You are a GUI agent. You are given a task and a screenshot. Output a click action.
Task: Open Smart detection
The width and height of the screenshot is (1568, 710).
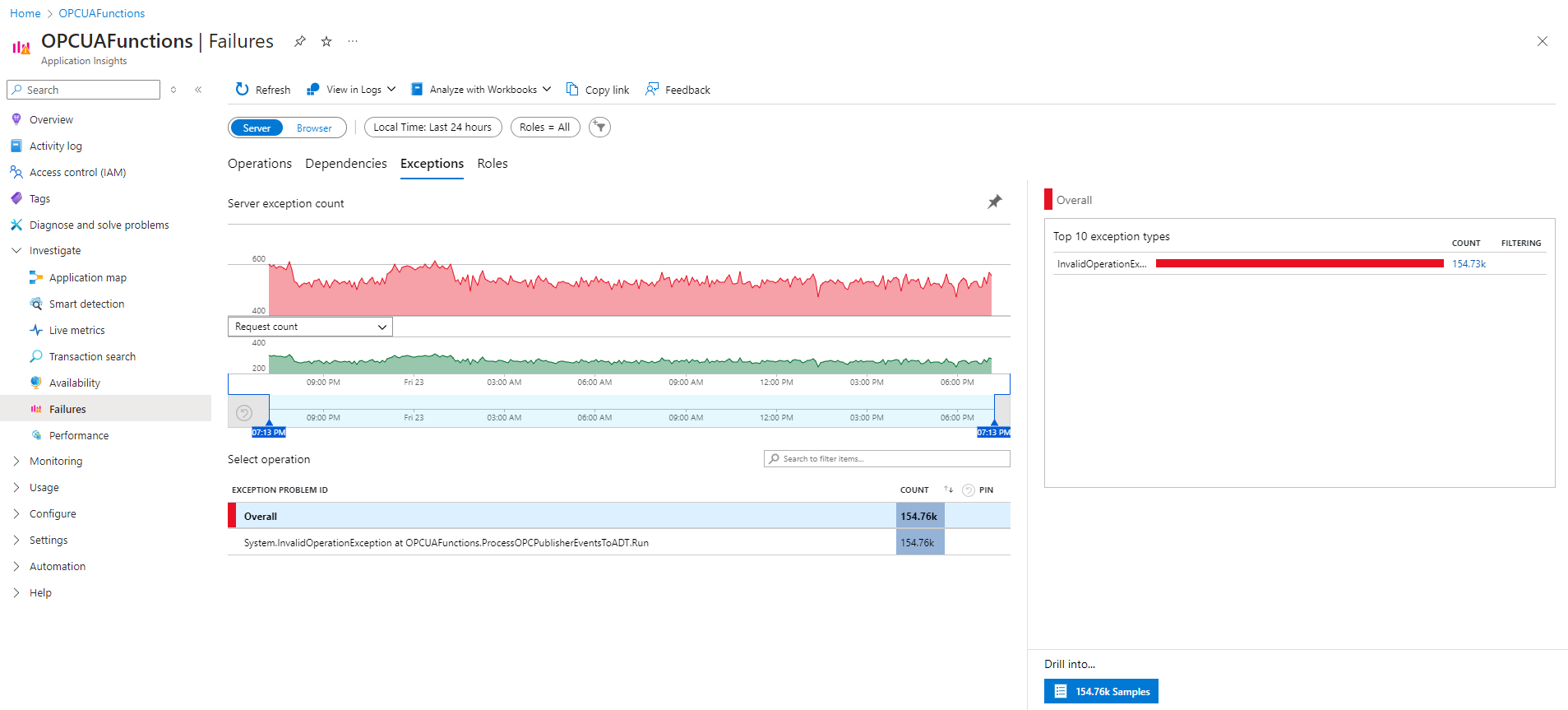86,304
